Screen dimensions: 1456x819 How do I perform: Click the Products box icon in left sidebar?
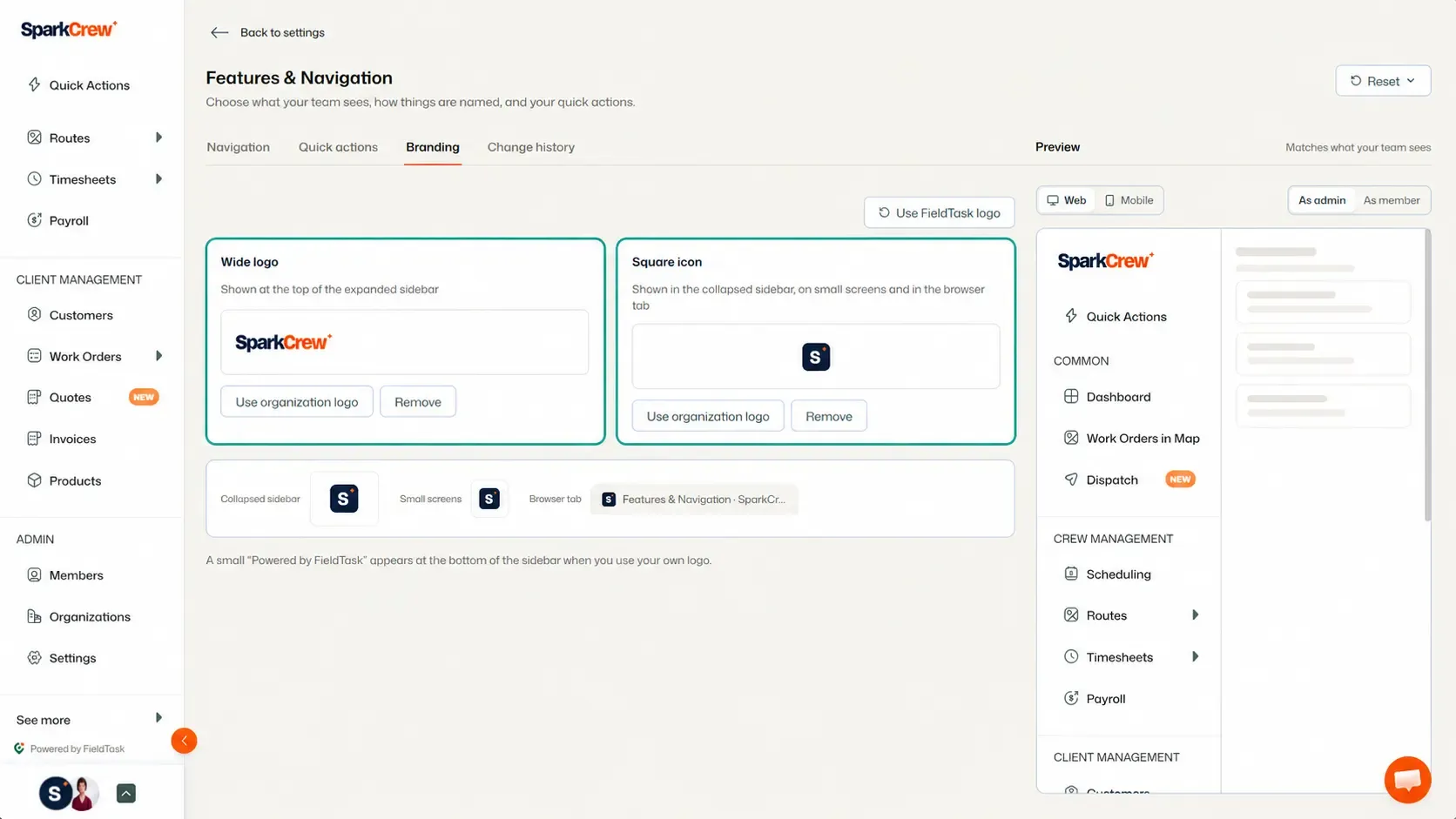pyautogui.click(x=34, y=480)
